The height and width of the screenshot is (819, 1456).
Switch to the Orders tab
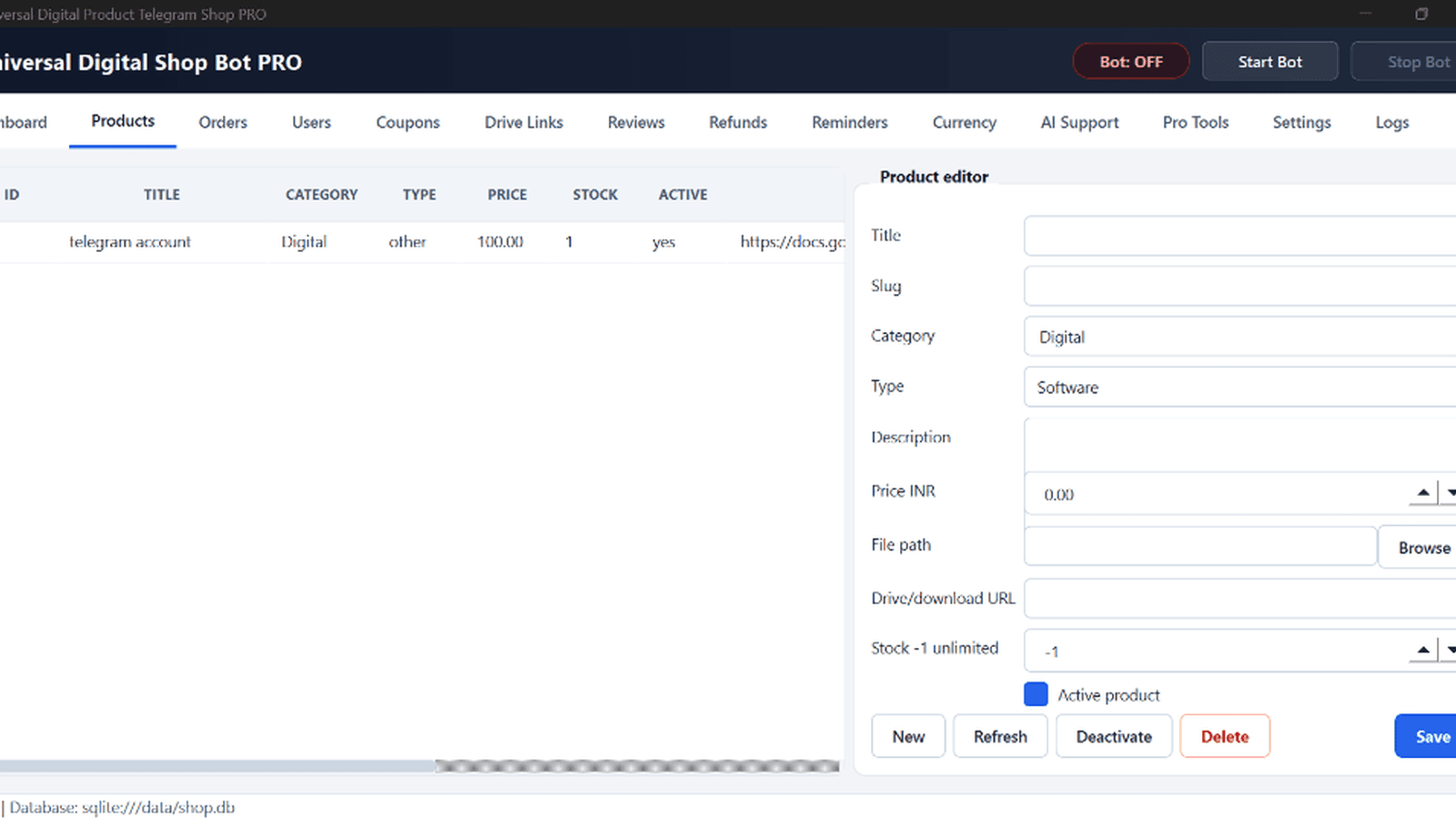point(223,122)
